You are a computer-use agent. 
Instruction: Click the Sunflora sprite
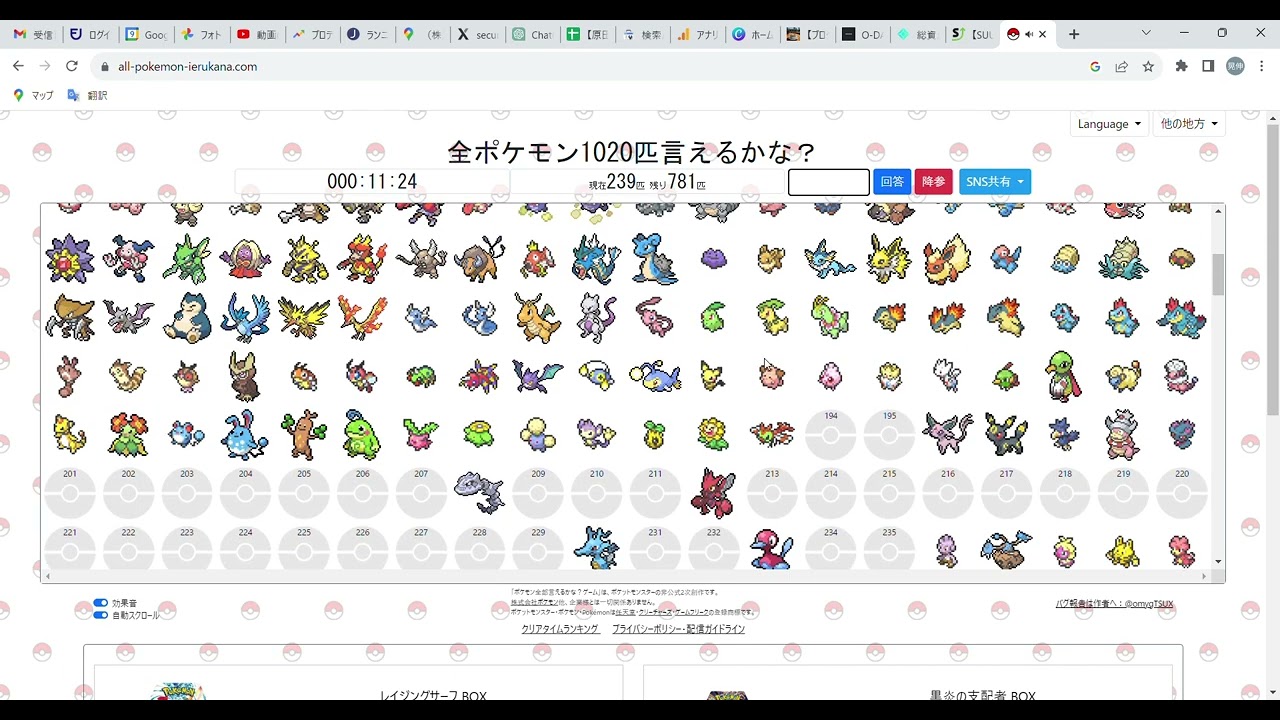coord(713,434)
